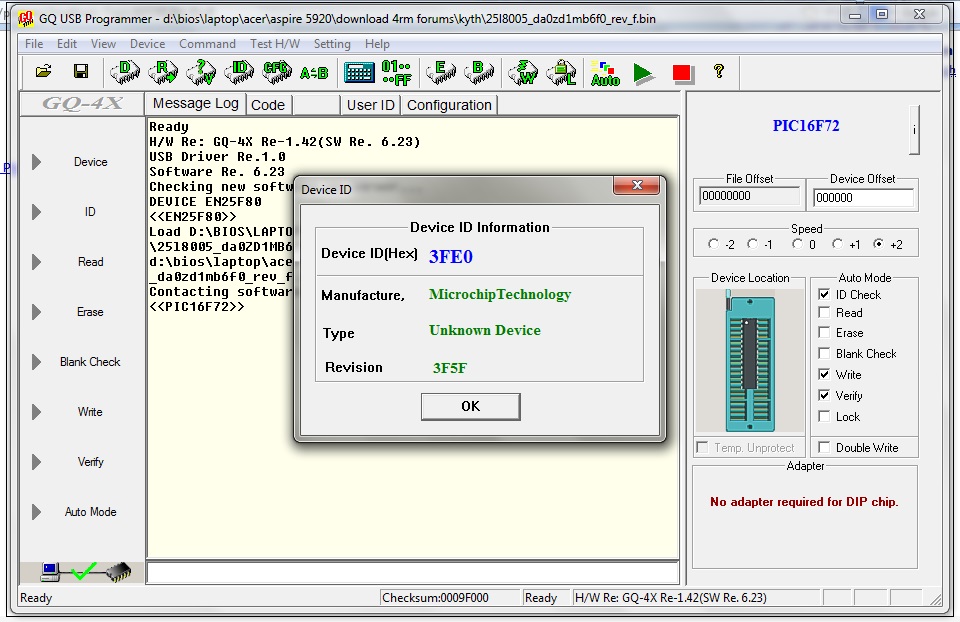
Task: Toggle the ID Check checkbox
Action: coord(824,294)
